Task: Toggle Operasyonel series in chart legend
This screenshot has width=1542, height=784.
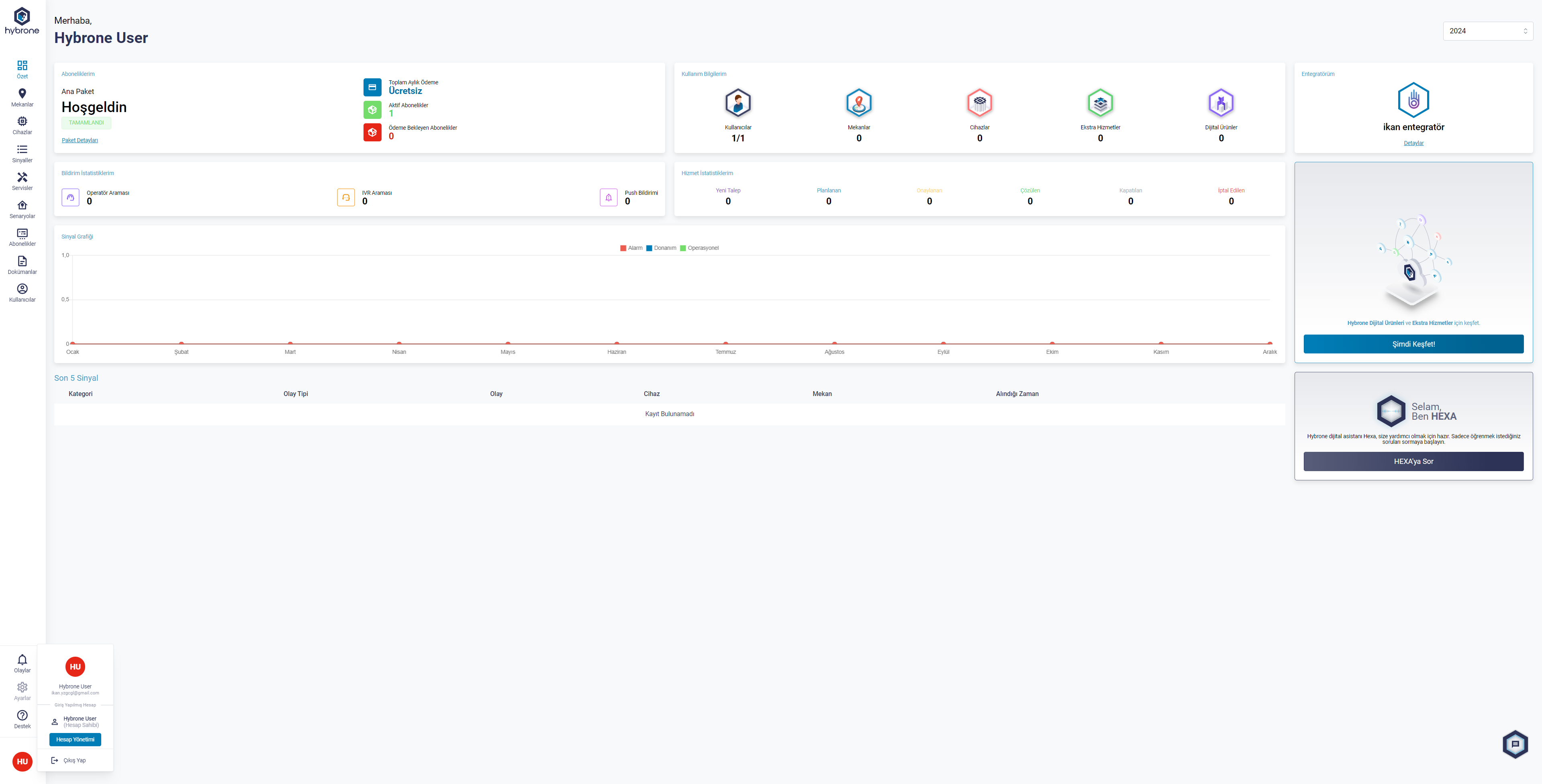Action: [x=698, y=248]
